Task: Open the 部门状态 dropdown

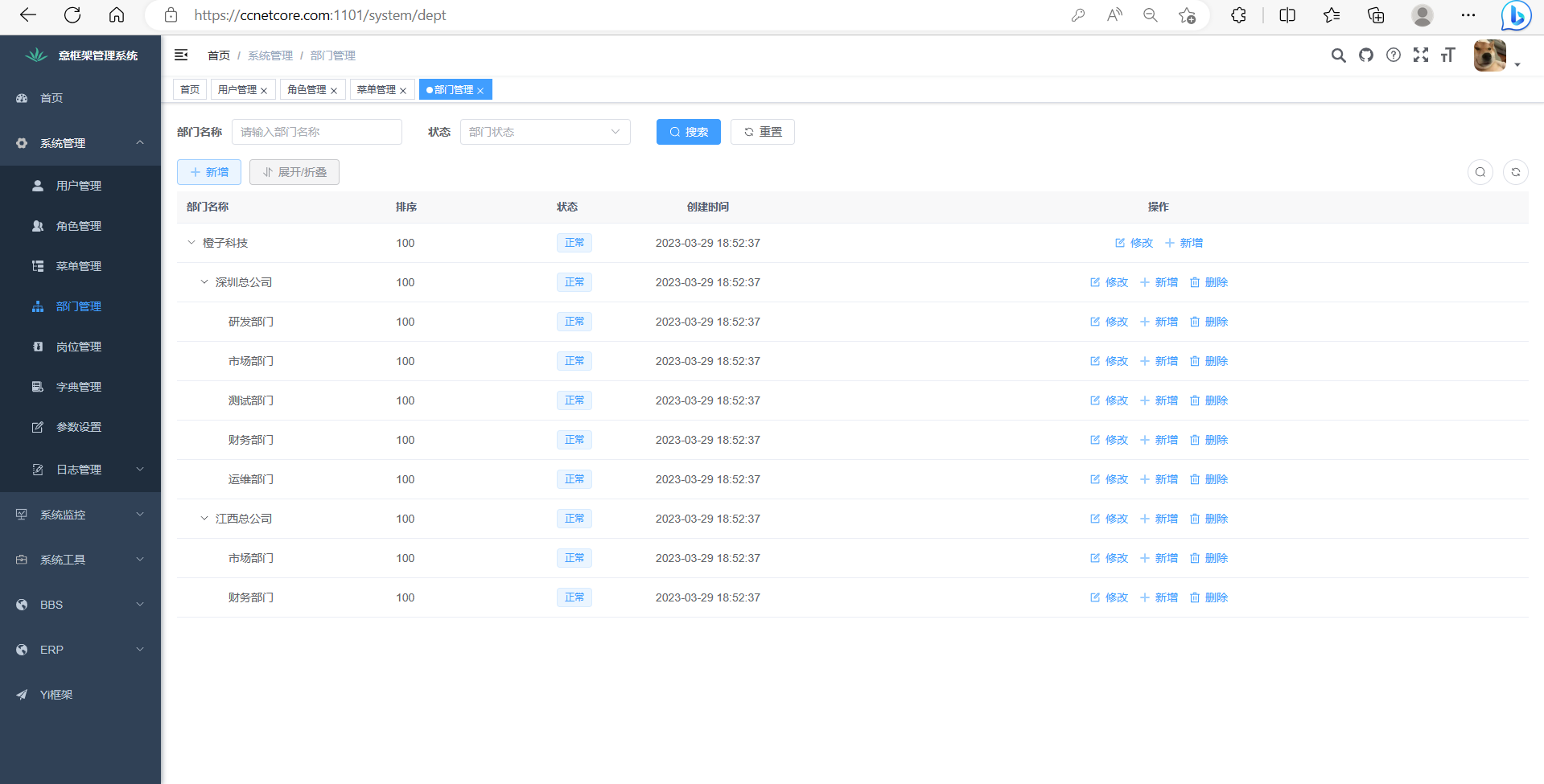Action: tap(545, 132)
